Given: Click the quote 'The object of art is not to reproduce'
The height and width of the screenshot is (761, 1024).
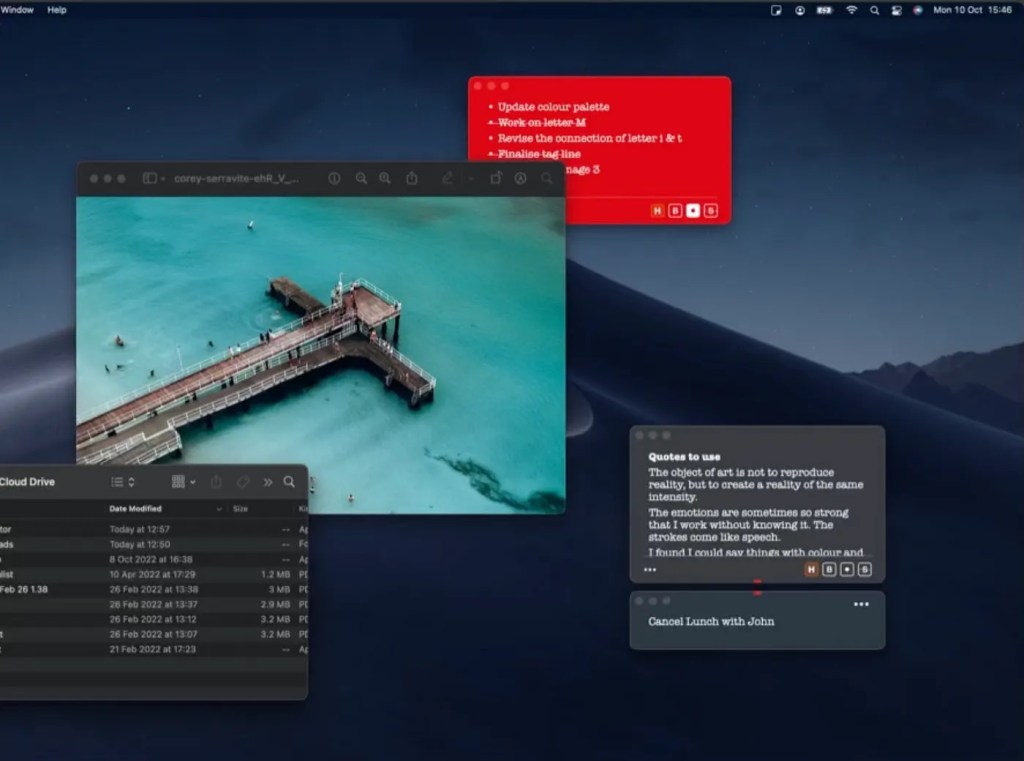Looking at the screenshot, I should click(741, 472).
